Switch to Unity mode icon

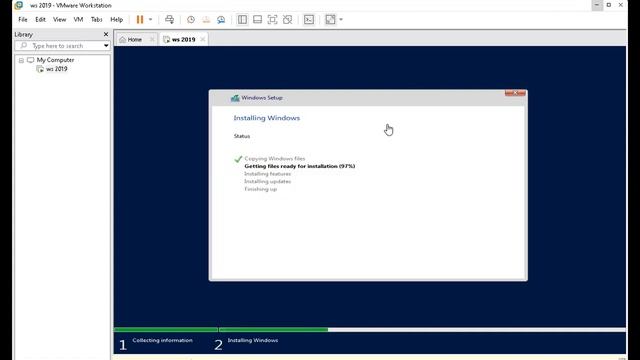tap(287, 19)
